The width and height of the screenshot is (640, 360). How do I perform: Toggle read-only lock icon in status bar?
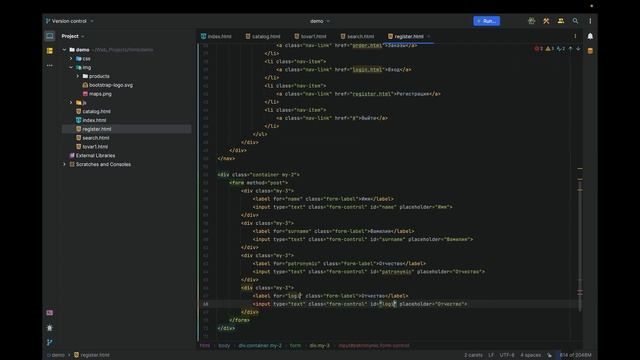549,355
